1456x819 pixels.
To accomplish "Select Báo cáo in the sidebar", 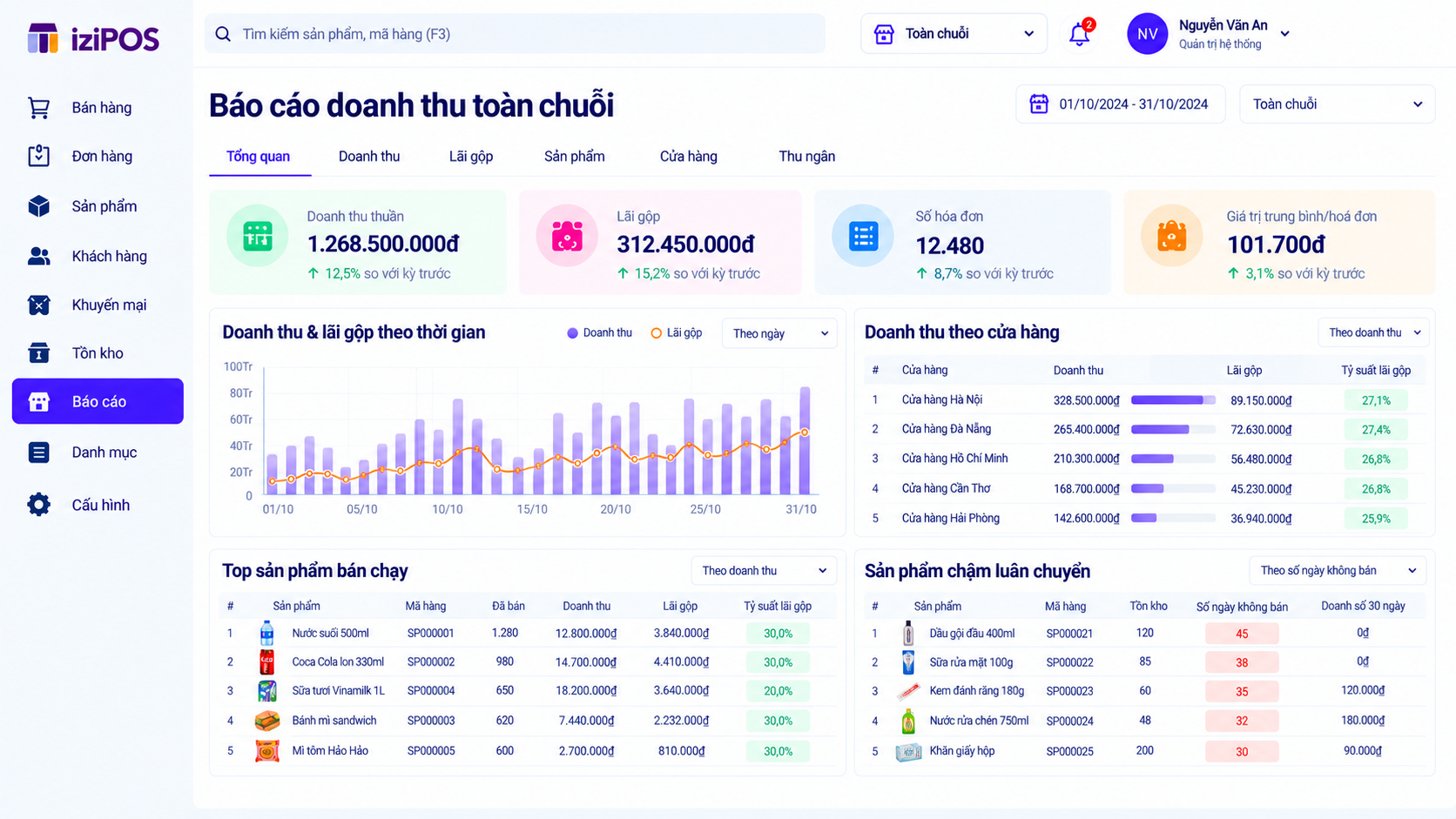I will pos(98,401).
